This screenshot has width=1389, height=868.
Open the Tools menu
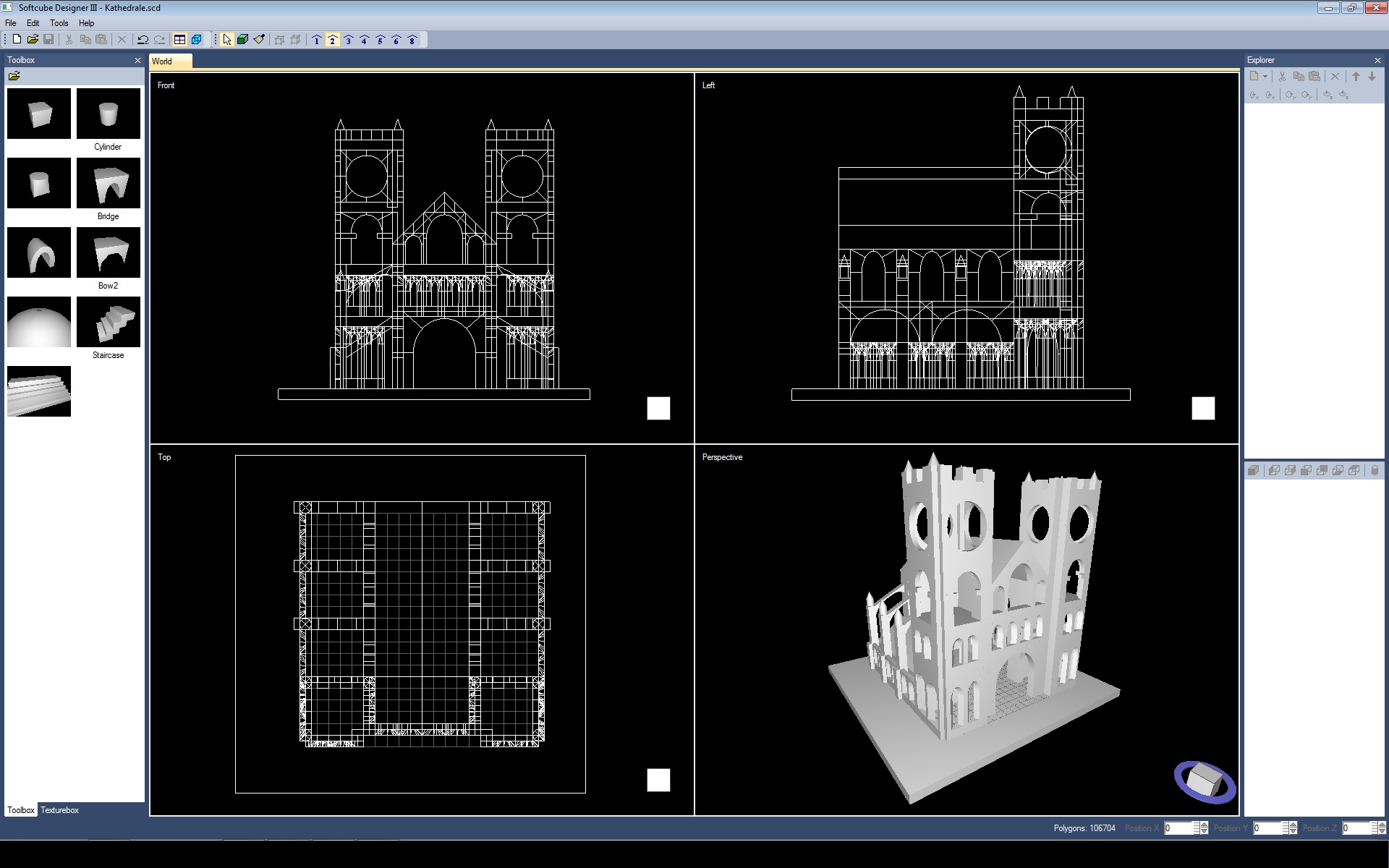pos(59,23)
